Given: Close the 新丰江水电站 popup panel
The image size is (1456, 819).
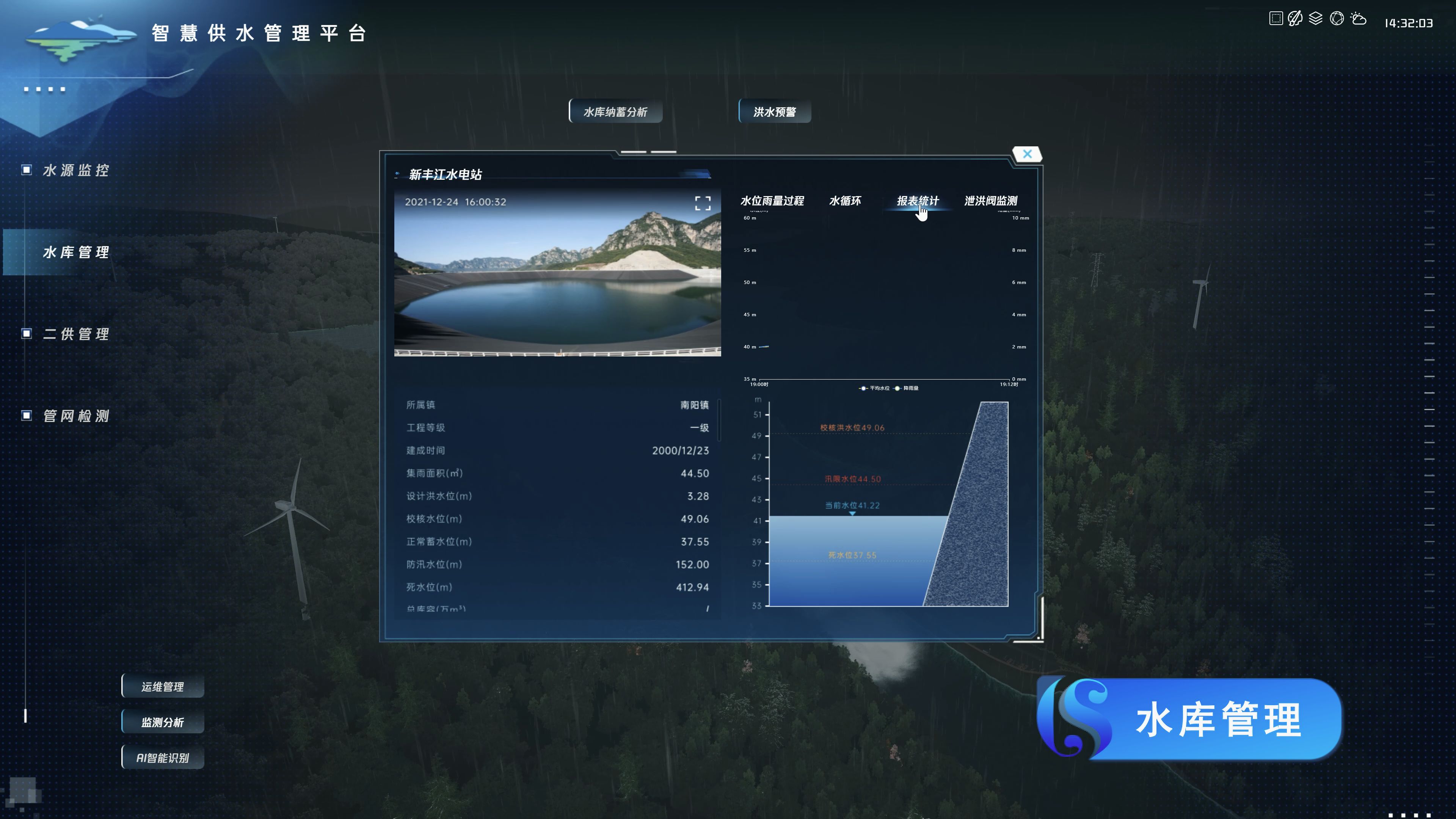Looking at the screenshot, I should point(1027,154).
